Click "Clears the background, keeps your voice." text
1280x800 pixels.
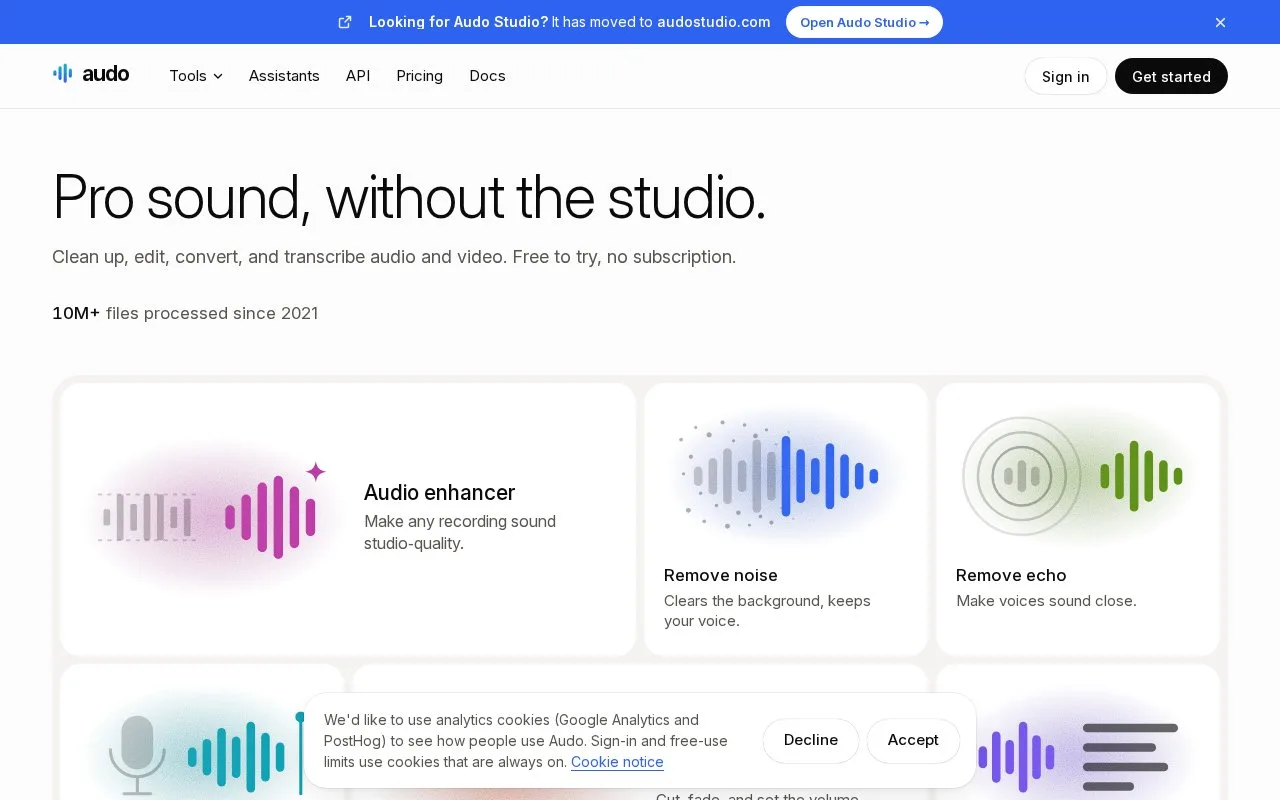tap(767, 611)
